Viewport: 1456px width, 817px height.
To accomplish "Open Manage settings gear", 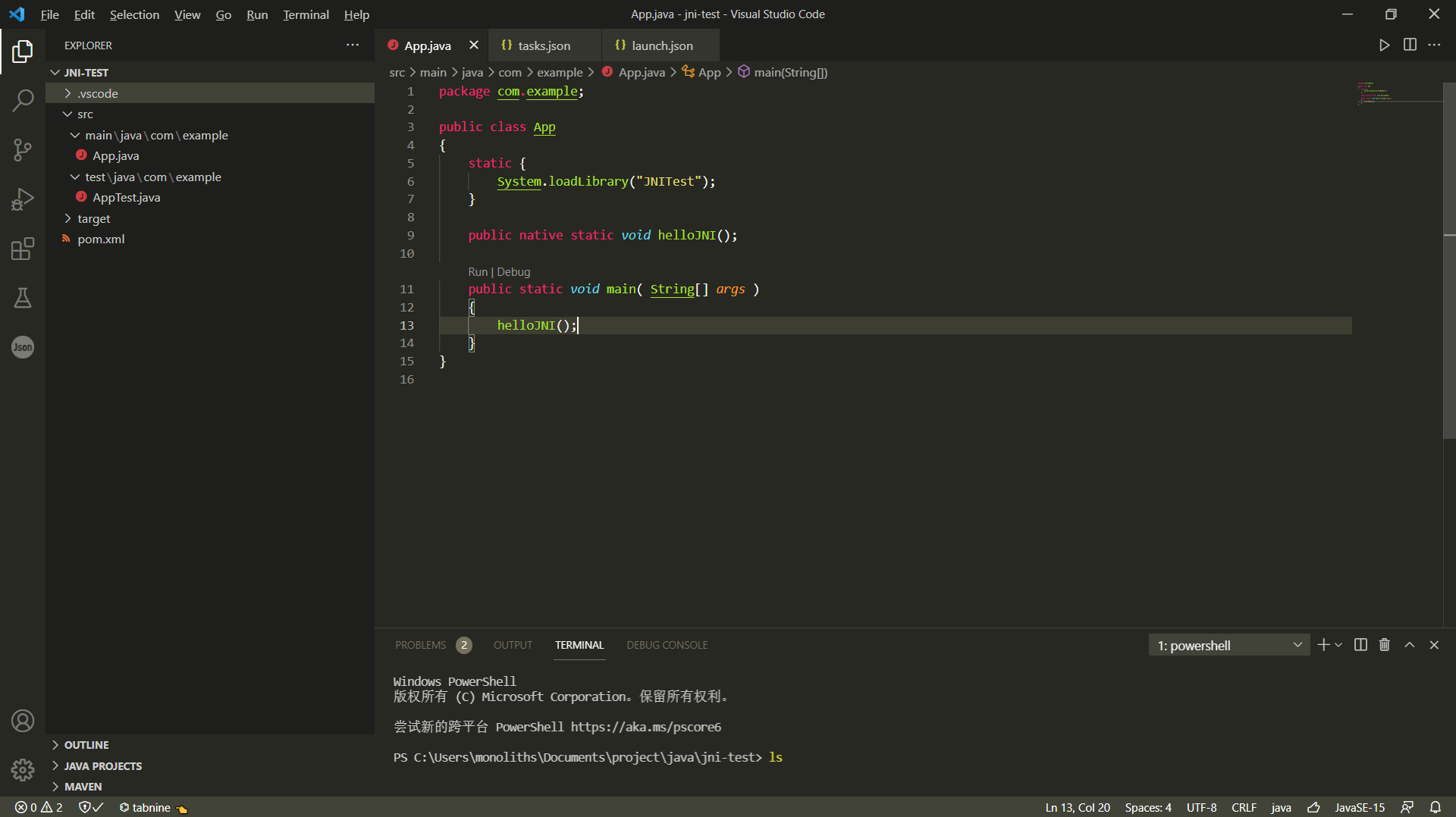I will click(x=23, y=770).
